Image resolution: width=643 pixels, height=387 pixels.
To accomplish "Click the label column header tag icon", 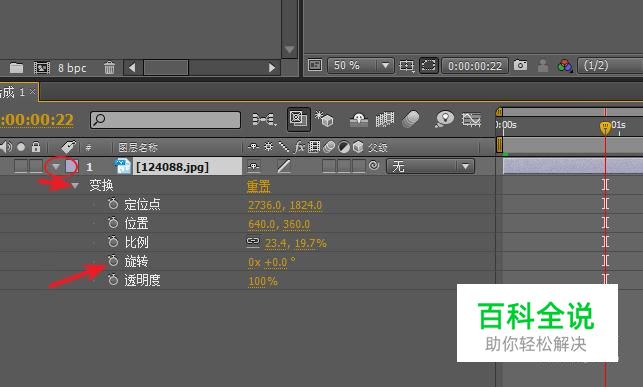I will [68, 147].
